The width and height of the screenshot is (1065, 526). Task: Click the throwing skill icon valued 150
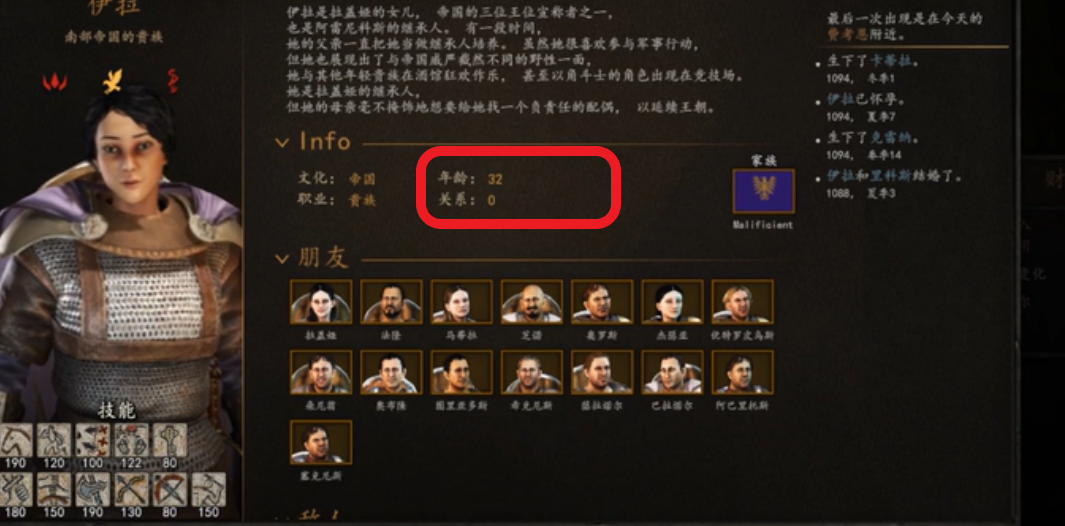pos(209,489)
